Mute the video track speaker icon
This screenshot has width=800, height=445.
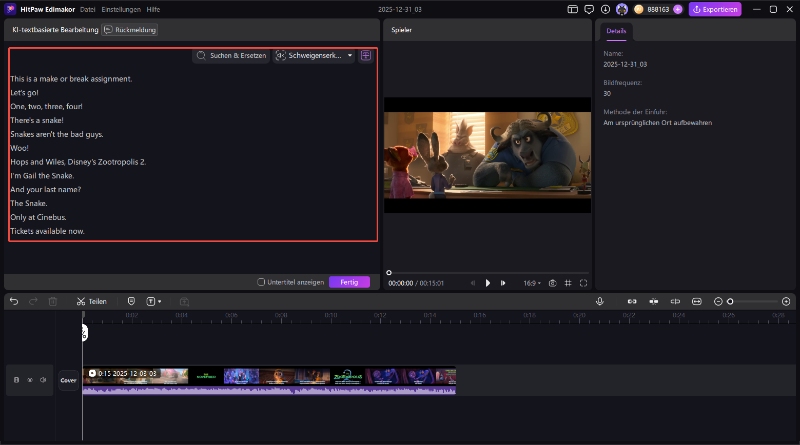click(x=43, y=380)
